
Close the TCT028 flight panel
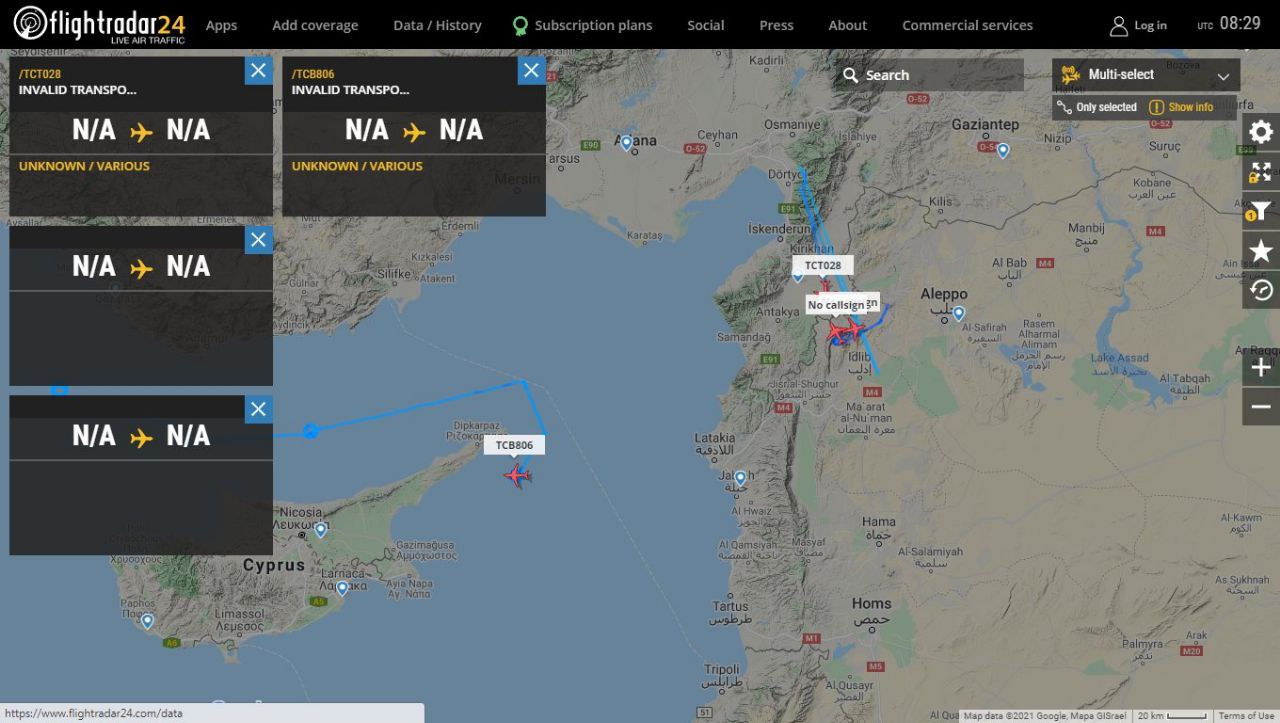coord(258,70)
